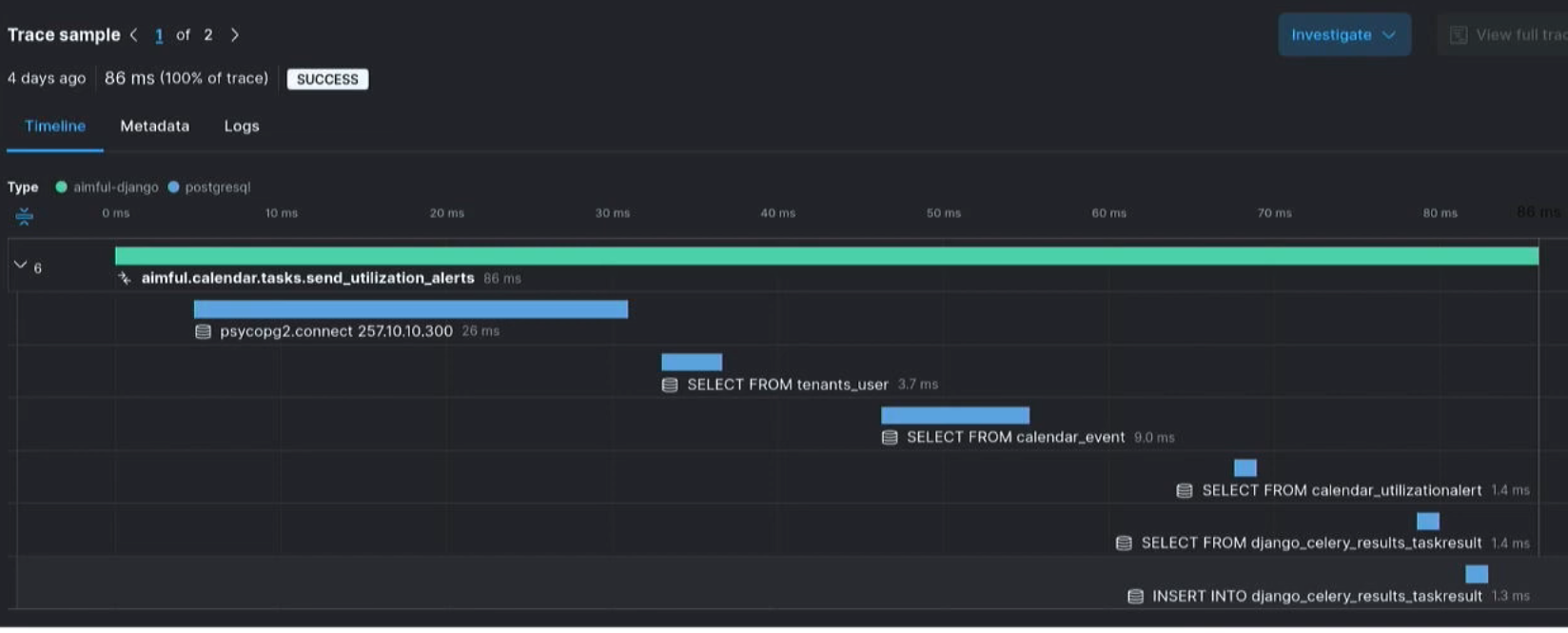Go to previous trace sample
1568x633 pixels.
click(x=134, y=35)
